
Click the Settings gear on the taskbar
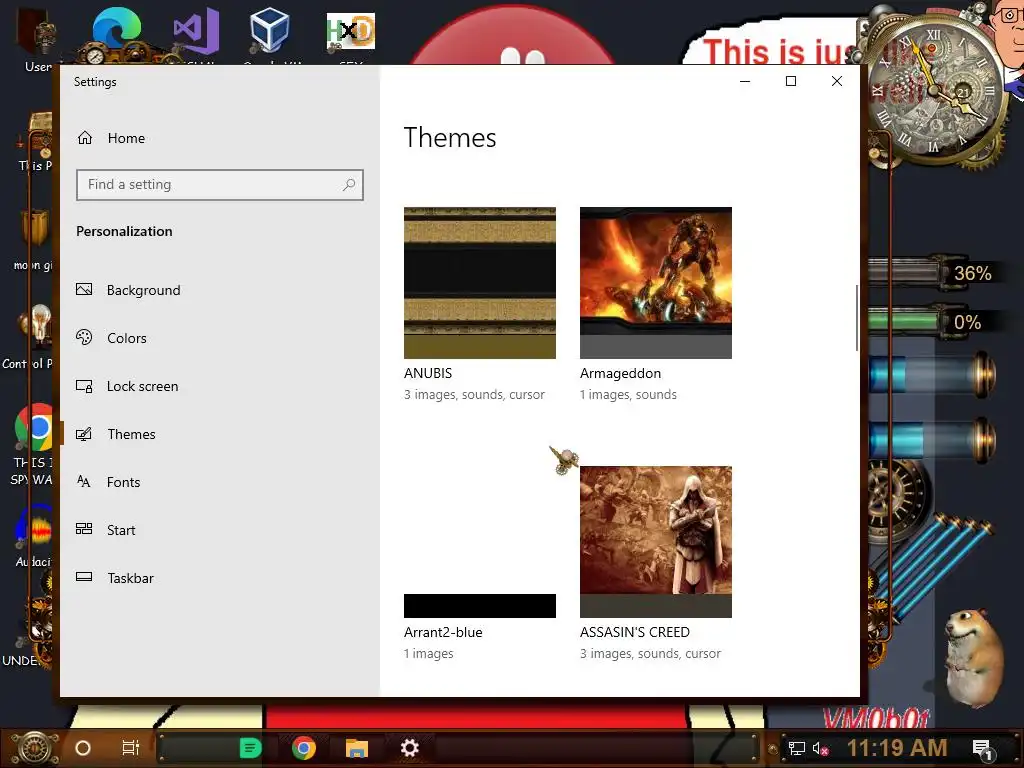coord(409,748)
